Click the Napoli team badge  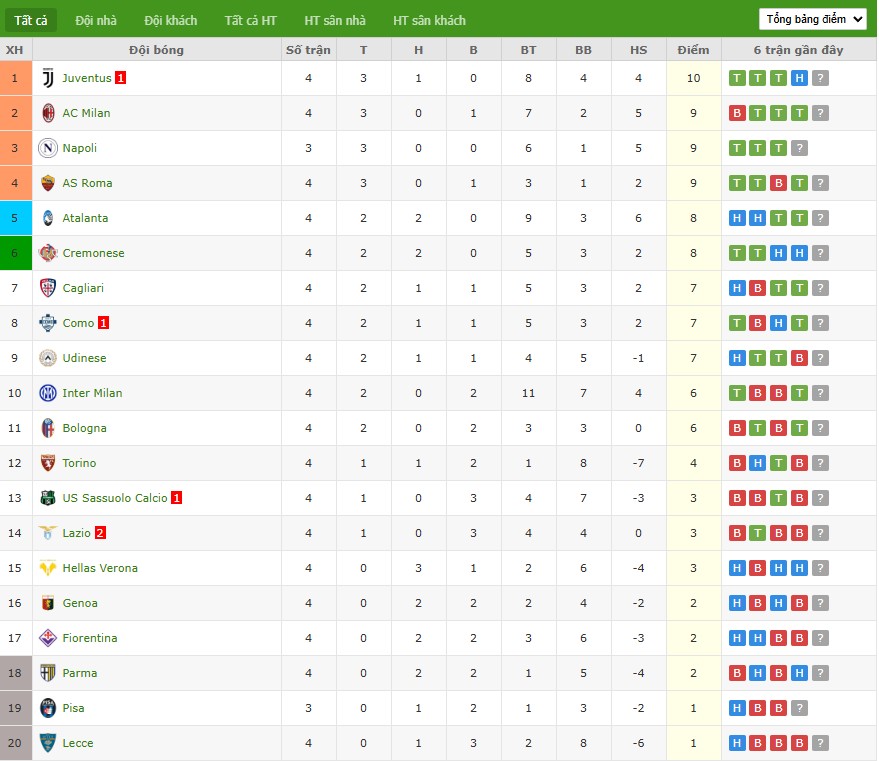[48, 148]
